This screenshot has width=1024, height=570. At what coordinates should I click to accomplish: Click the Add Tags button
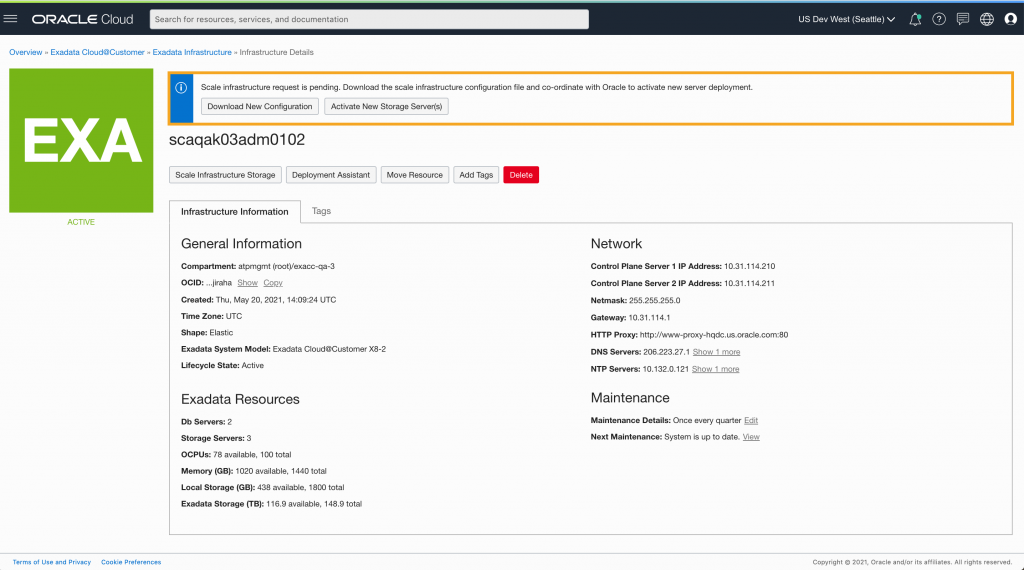point(476,175)
